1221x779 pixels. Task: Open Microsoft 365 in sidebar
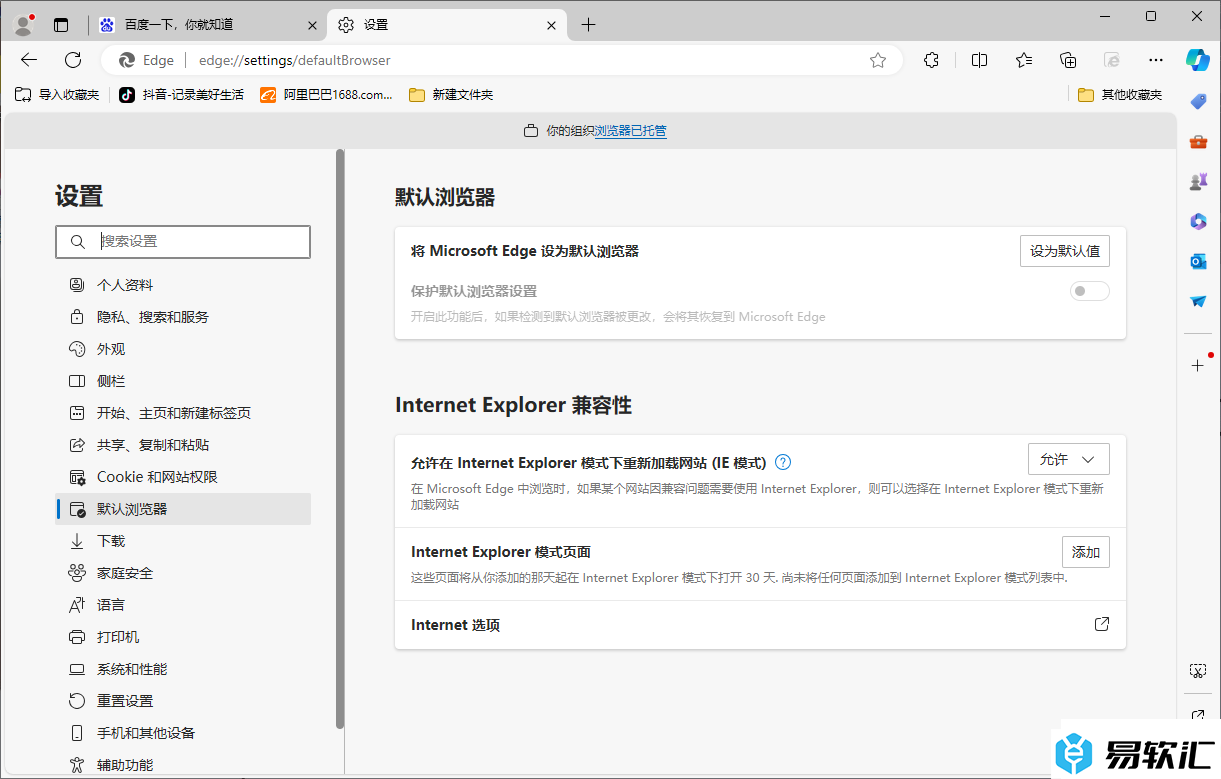1198,221
